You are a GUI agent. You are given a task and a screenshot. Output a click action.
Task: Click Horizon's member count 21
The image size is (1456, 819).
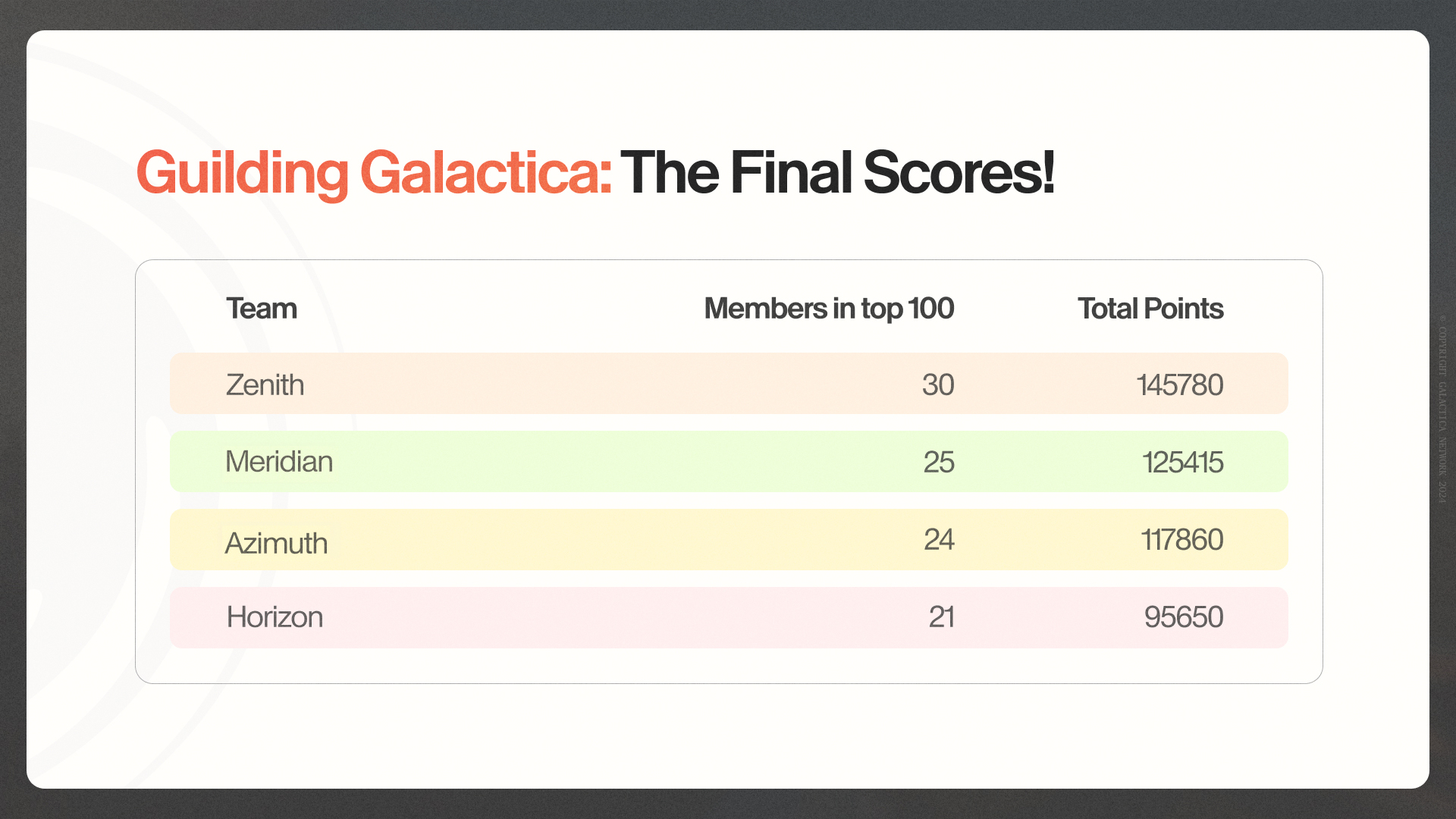click(x=941, y=617)
